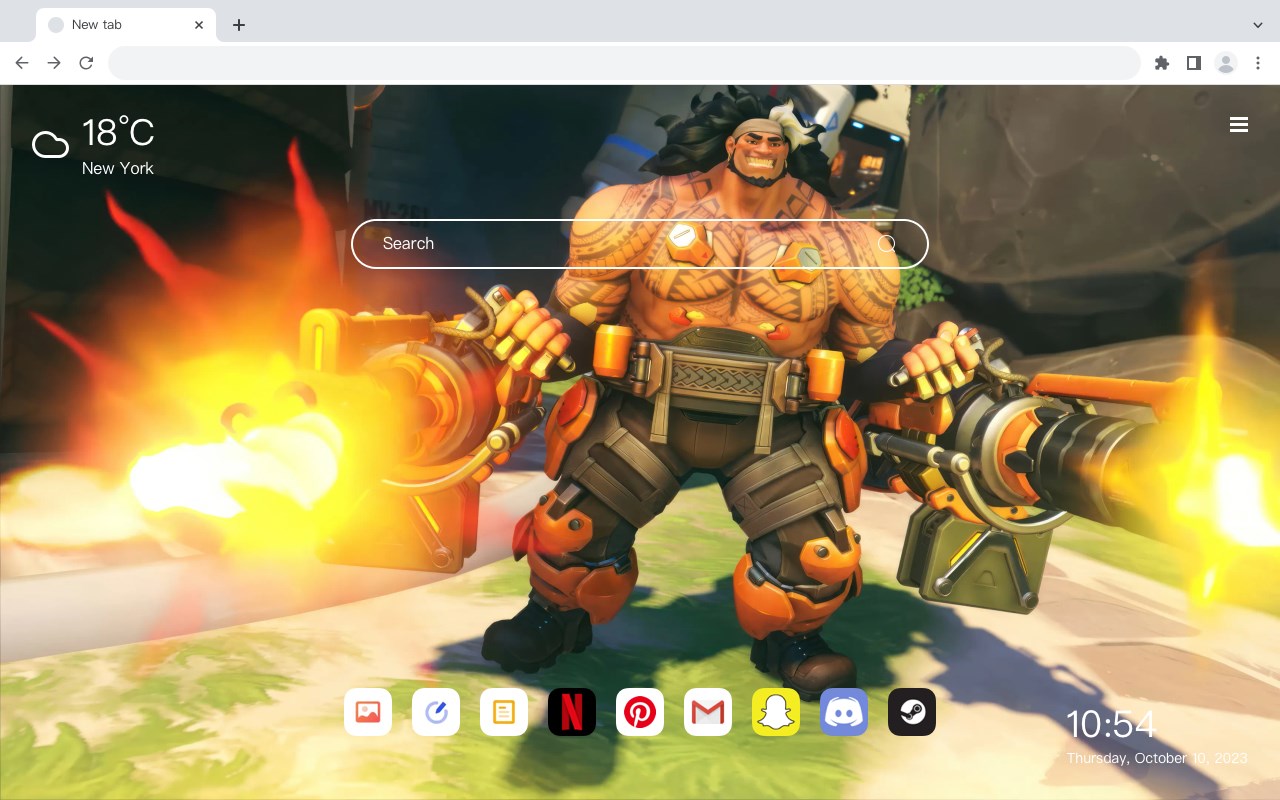Toggle the browser side panel
The height and width of the screenshot is (800, 1280).
[1194, 63]
